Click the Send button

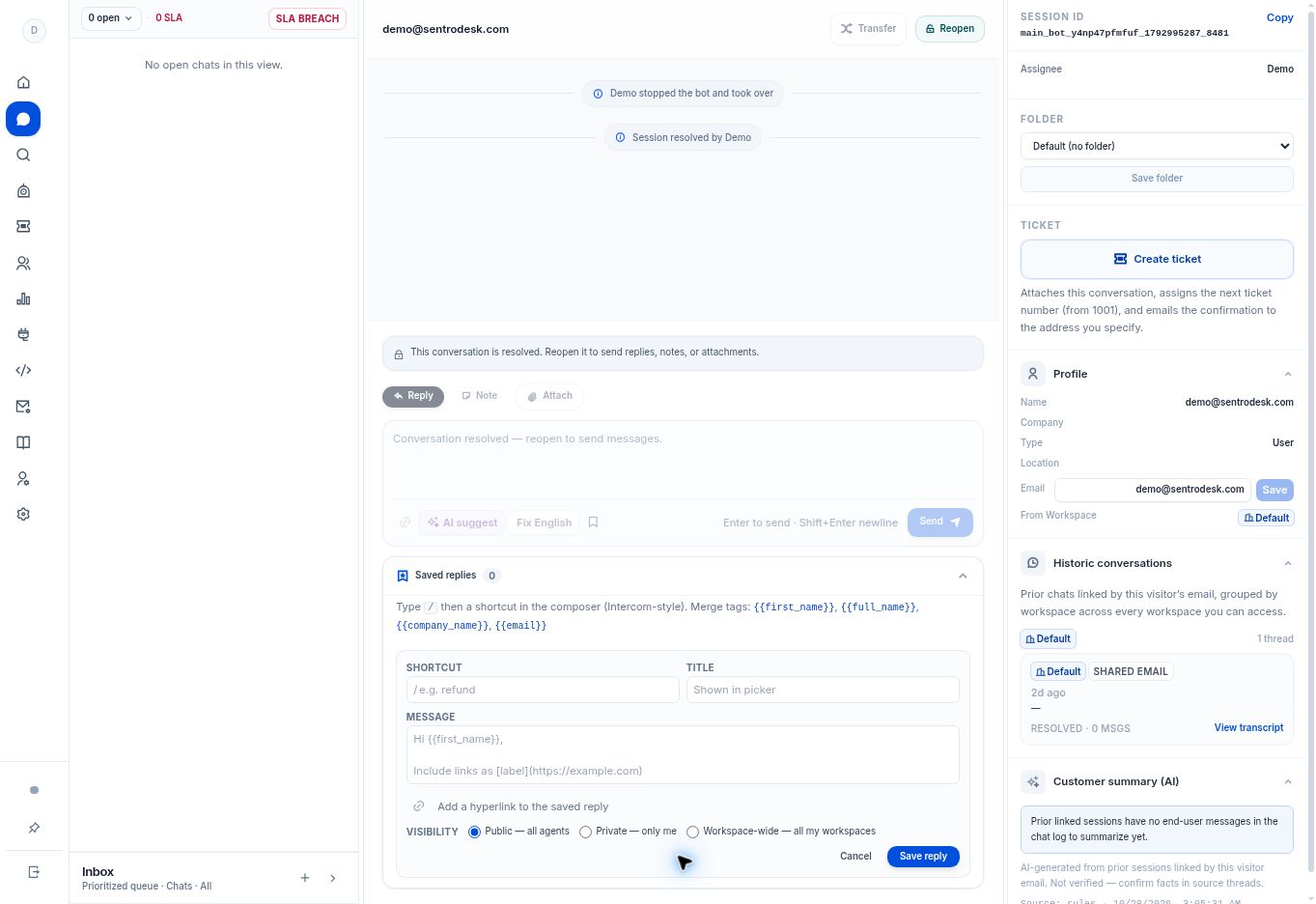coord(939,523)
